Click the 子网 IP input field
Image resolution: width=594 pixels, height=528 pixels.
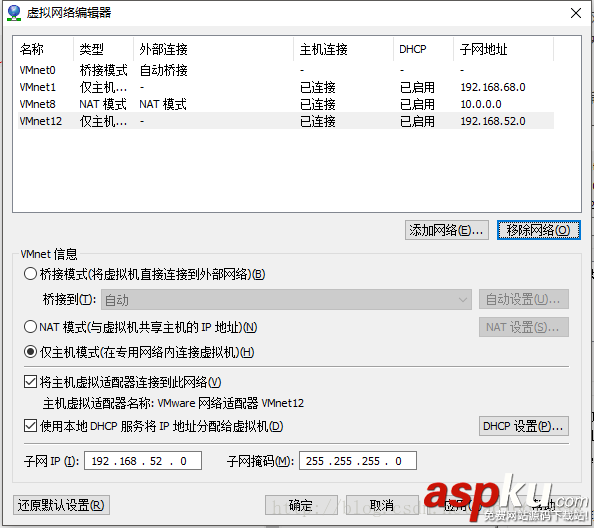[x=143, y=461]
